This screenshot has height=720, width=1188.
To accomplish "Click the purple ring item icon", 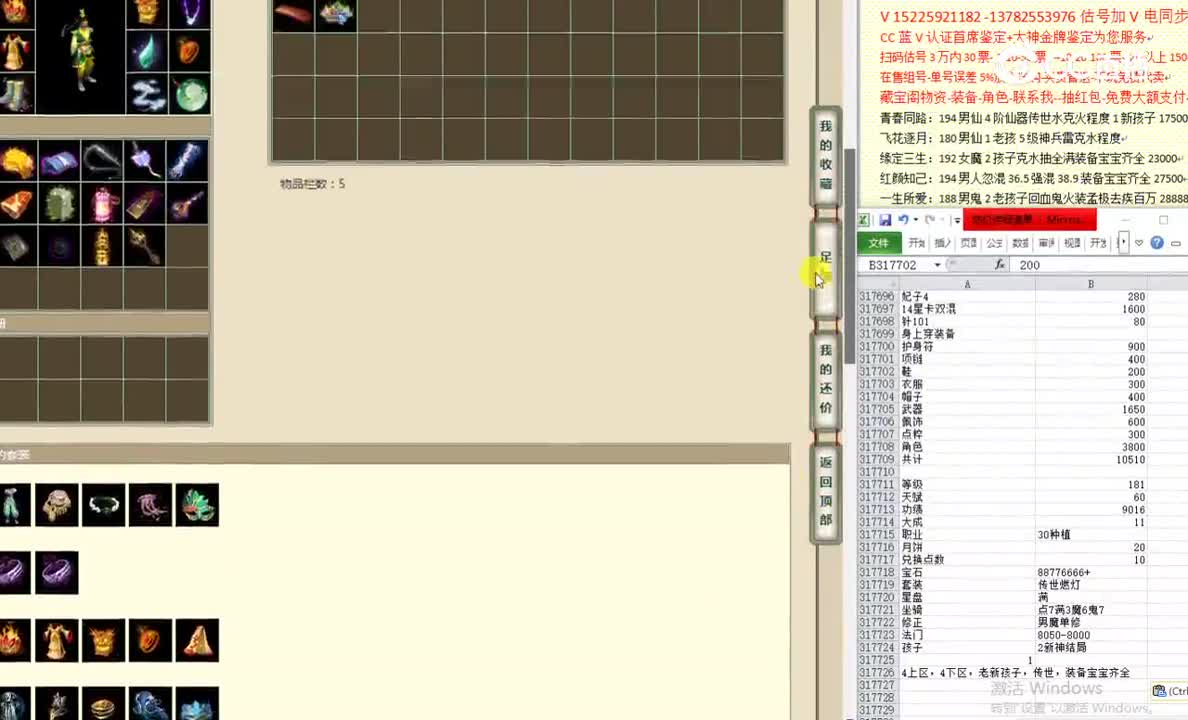I will [57, 572].
